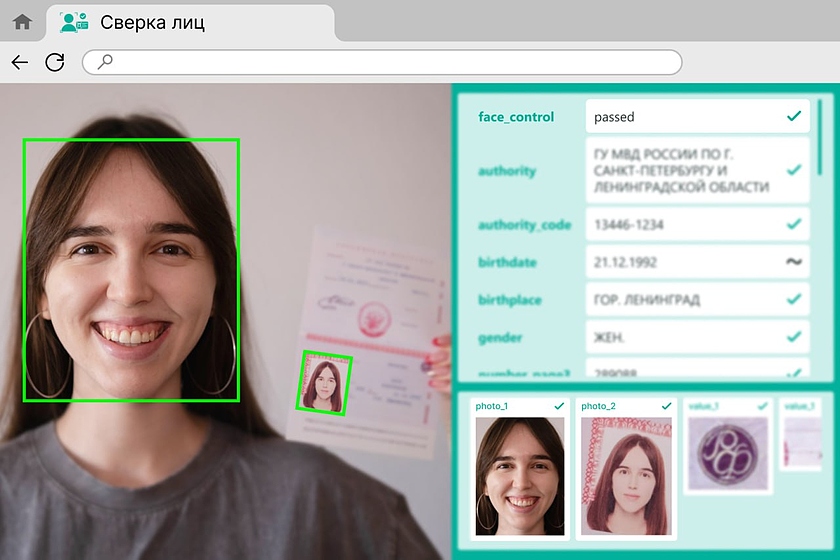Click the birthdate label

pyautogui.click(x=507, y=262)
